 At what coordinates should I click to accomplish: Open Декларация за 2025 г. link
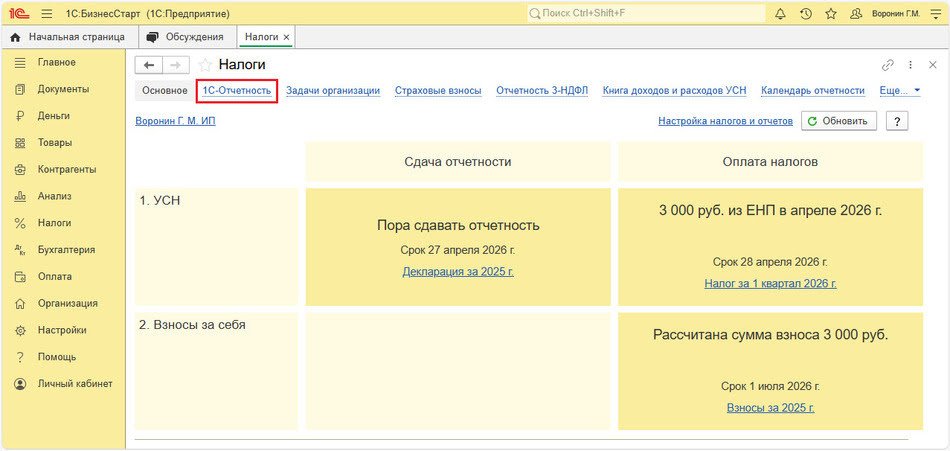[458, 272]
